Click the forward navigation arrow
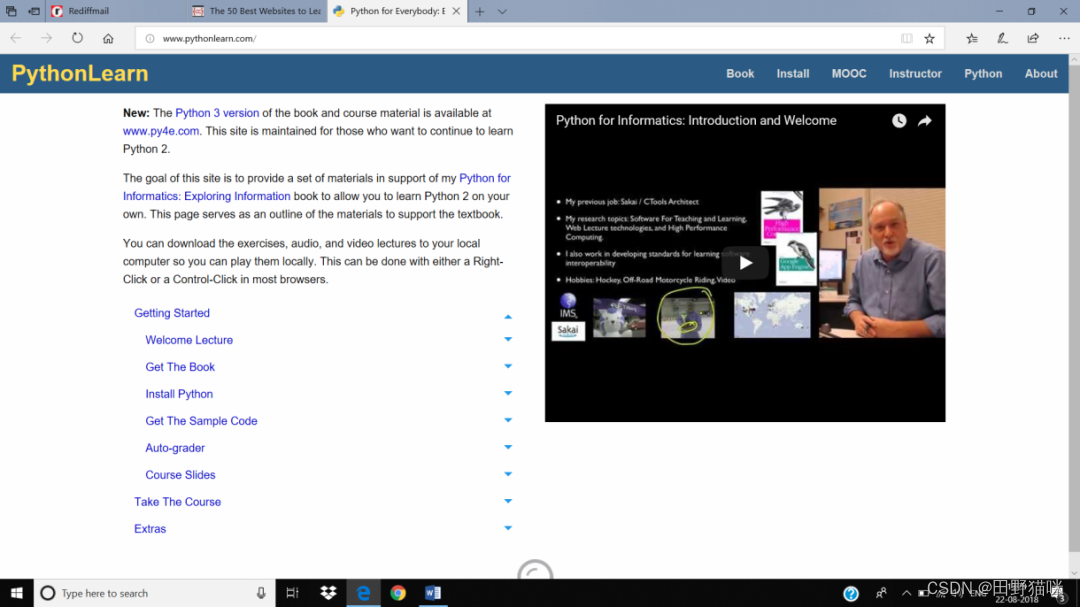The image size is (1080, 607). coord(46,39)
